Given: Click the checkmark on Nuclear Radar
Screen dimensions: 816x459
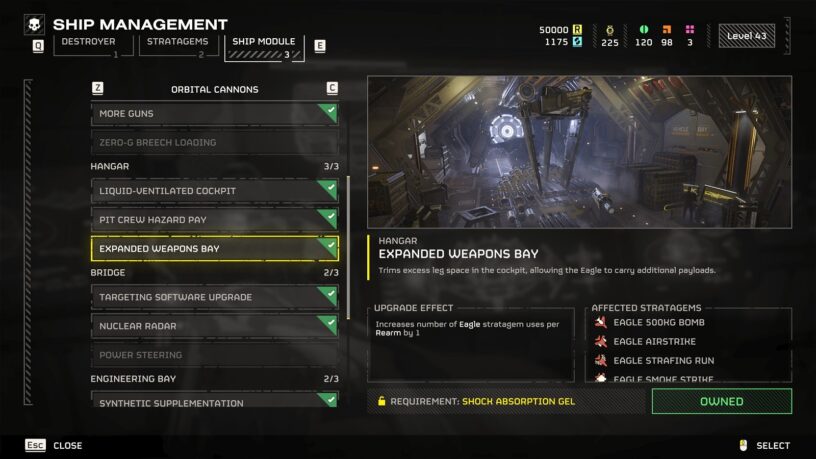Looking at the screenshot, I should click(328, 324).
